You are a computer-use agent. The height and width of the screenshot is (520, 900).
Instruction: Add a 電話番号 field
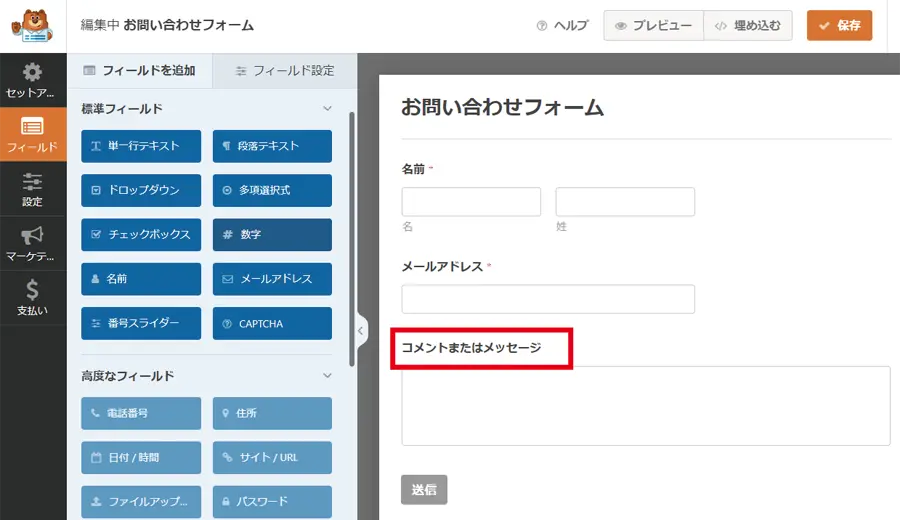point(141,413)
